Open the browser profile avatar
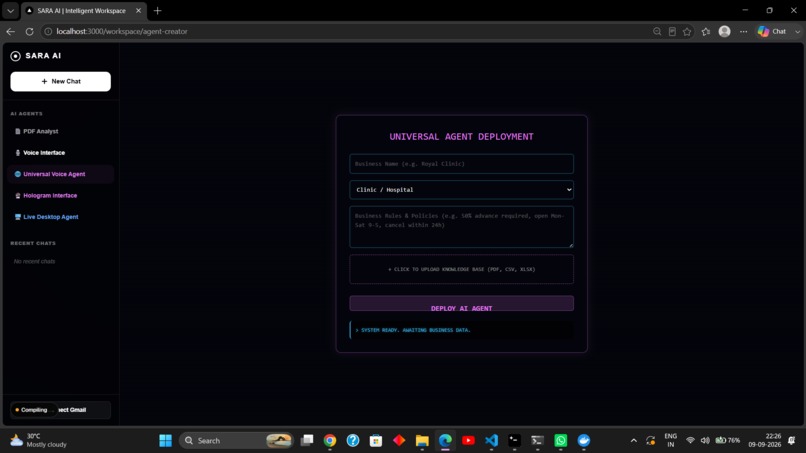The image size is (806, 453). tap(724, 31)
